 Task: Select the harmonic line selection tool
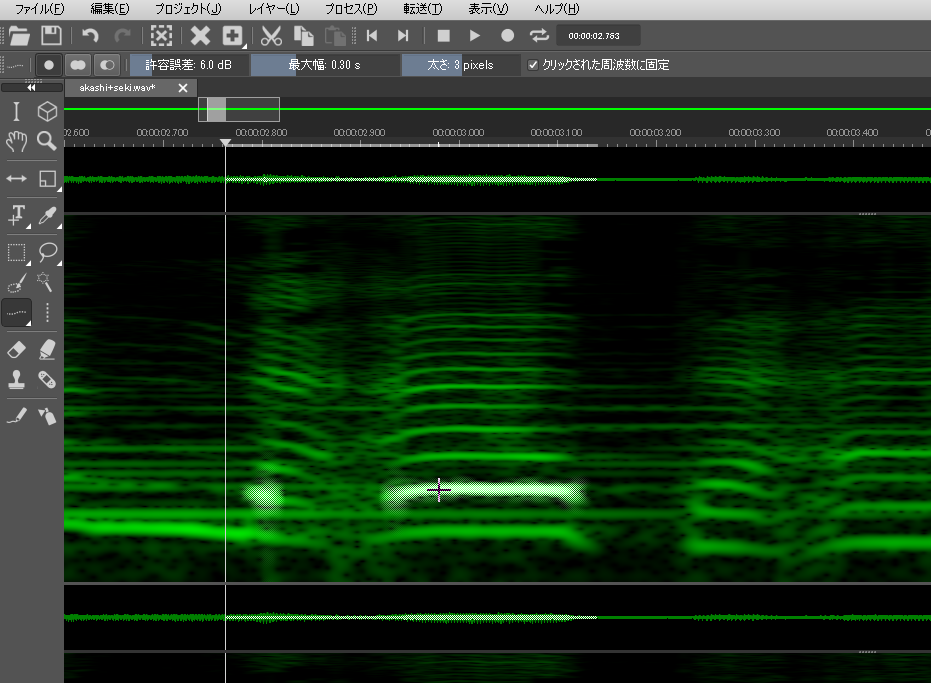pyautogui.click(x=17, y=312)
